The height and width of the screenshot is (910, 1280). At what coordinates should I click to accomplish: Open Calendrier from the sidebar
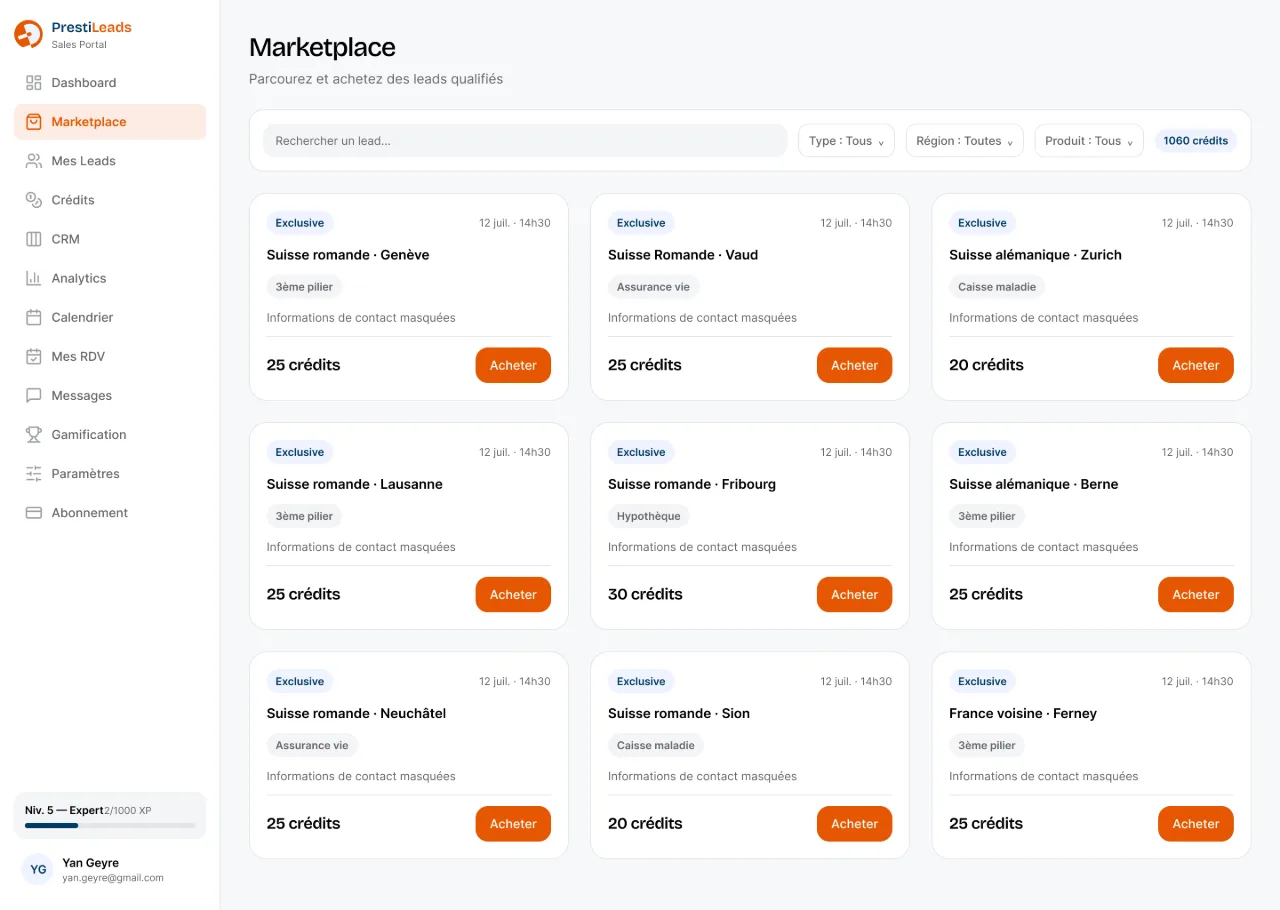(x=110, y=317)
